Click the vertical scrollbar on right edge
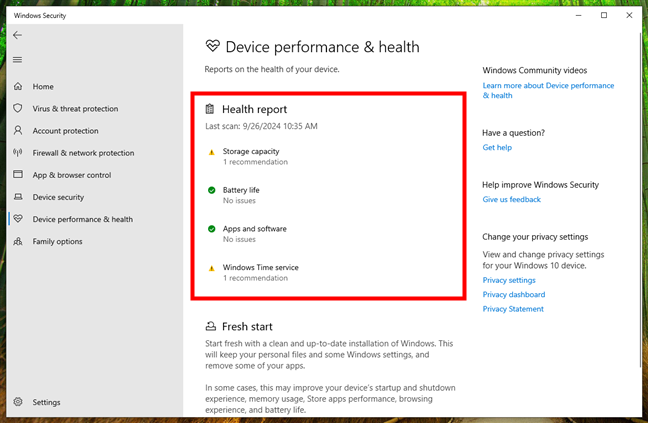This screenshot has height=423, width=648. [640, 198]
